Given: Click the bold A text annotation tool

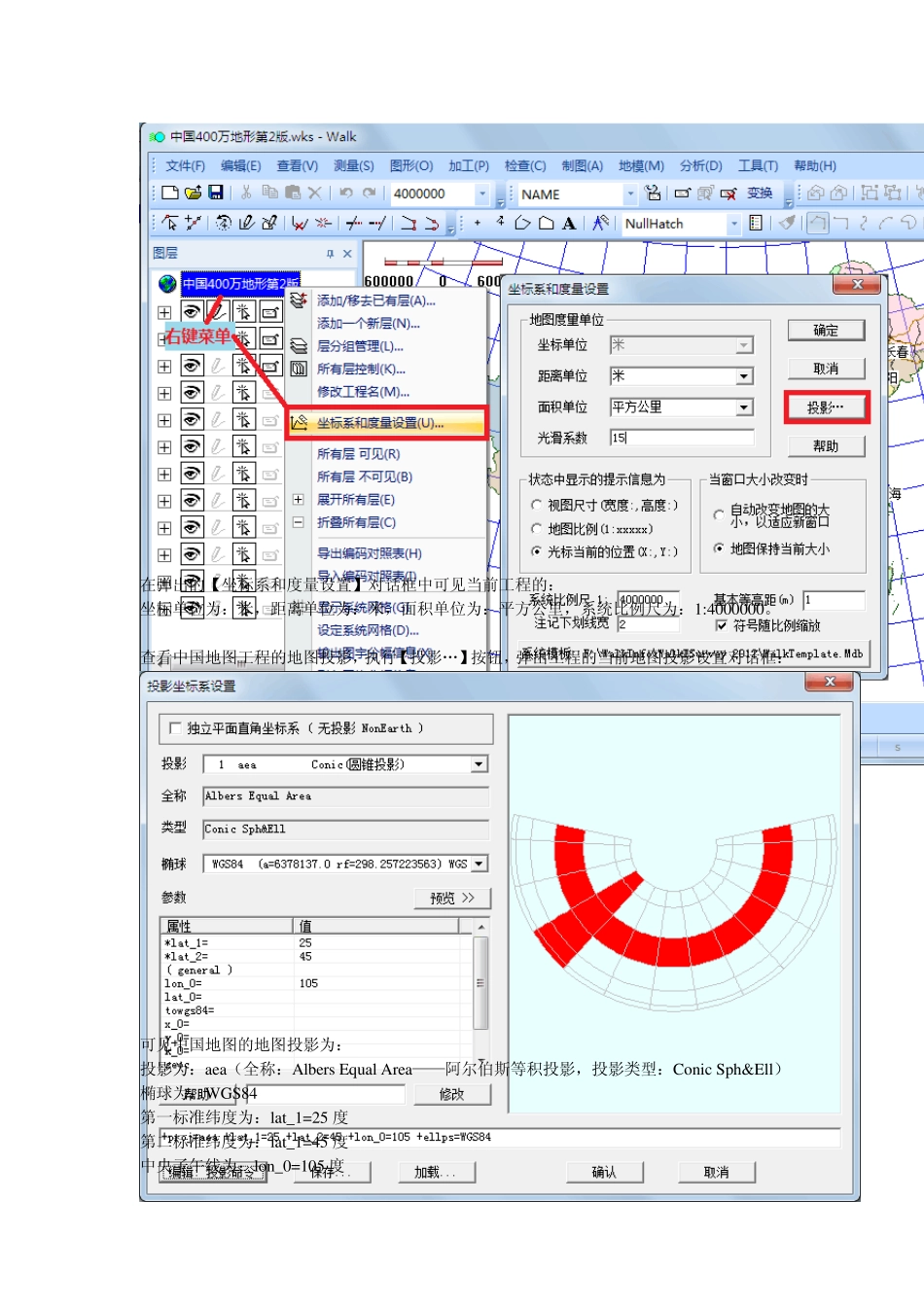Looking at the screenshot, I should tap(569, 224).
